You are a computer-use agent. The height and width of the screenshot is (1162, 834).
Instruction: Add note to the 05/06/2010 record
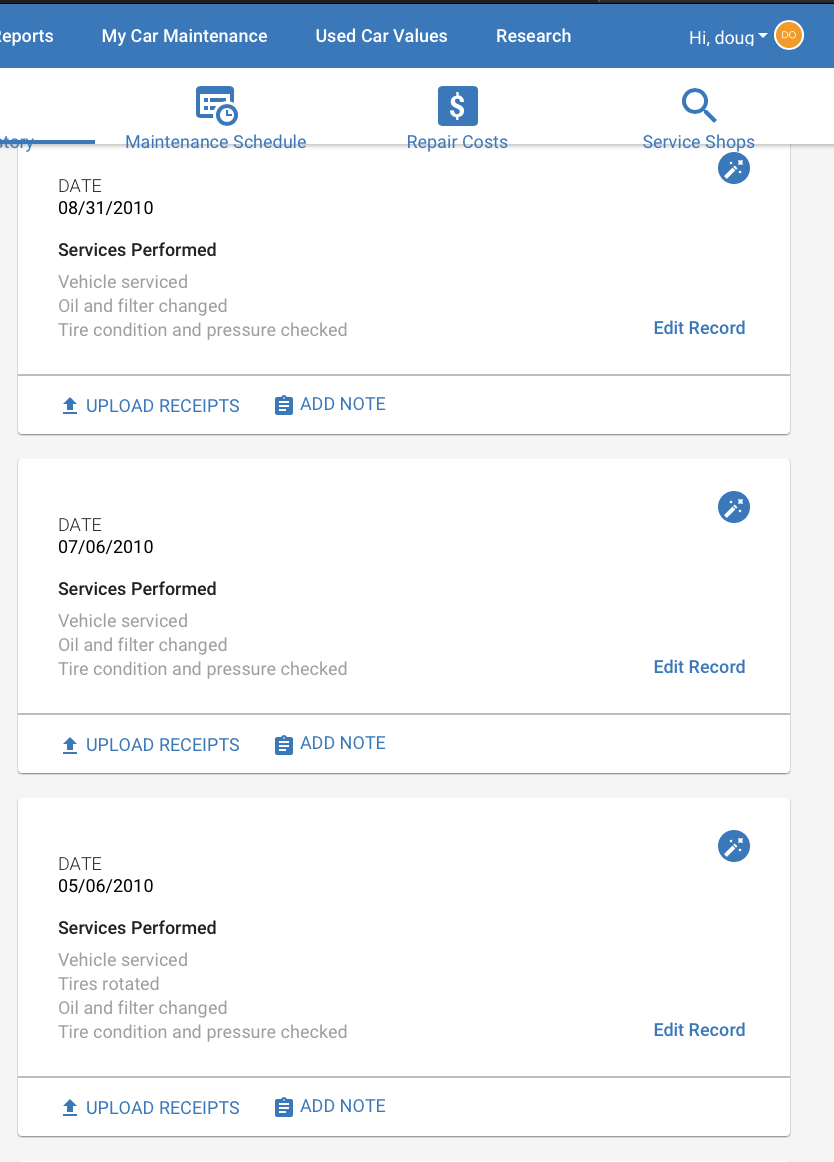pyautogui.click(x=330, y=1106)
